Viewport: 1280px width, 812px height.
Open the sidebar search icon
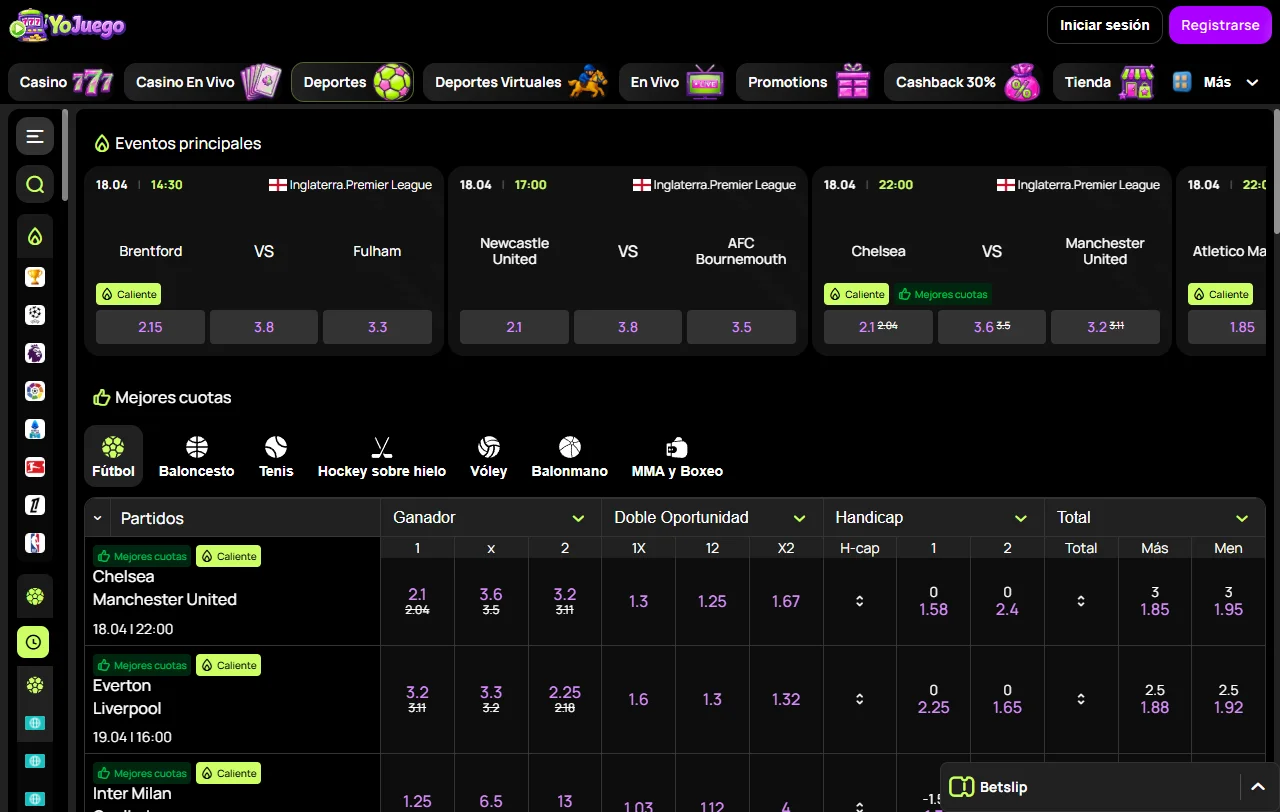35,185
